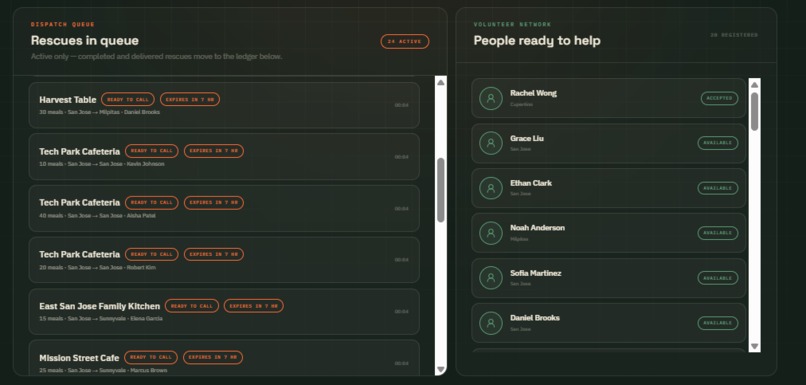
Task: Click the DISPATCH QUEUE section label
Action: (63, 24)
